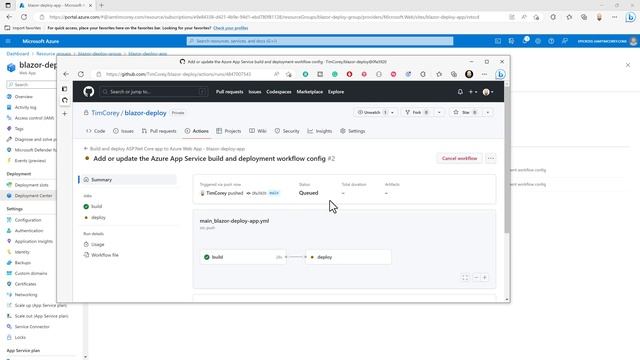Switch to the Actions tab

(197, 131)
